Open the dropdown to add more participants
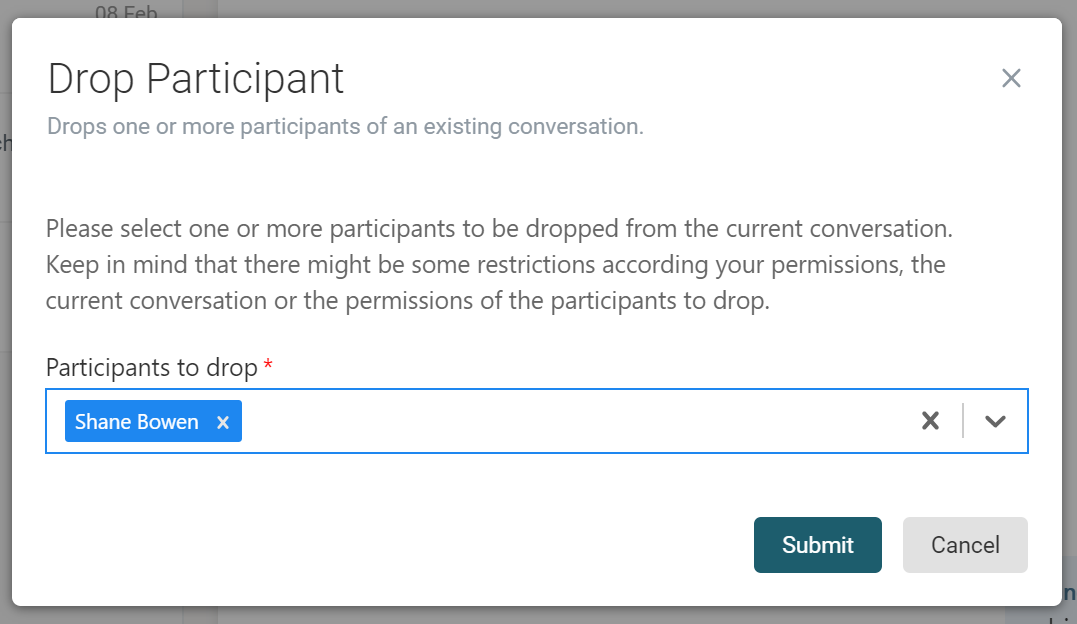 (995, 421)
